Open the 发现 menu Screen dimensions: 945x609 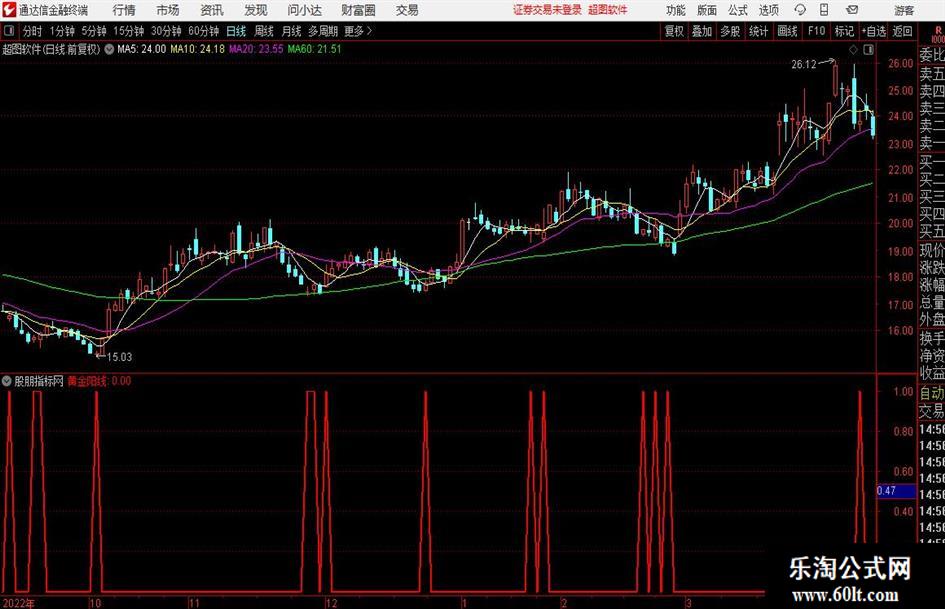pos(256,10)
